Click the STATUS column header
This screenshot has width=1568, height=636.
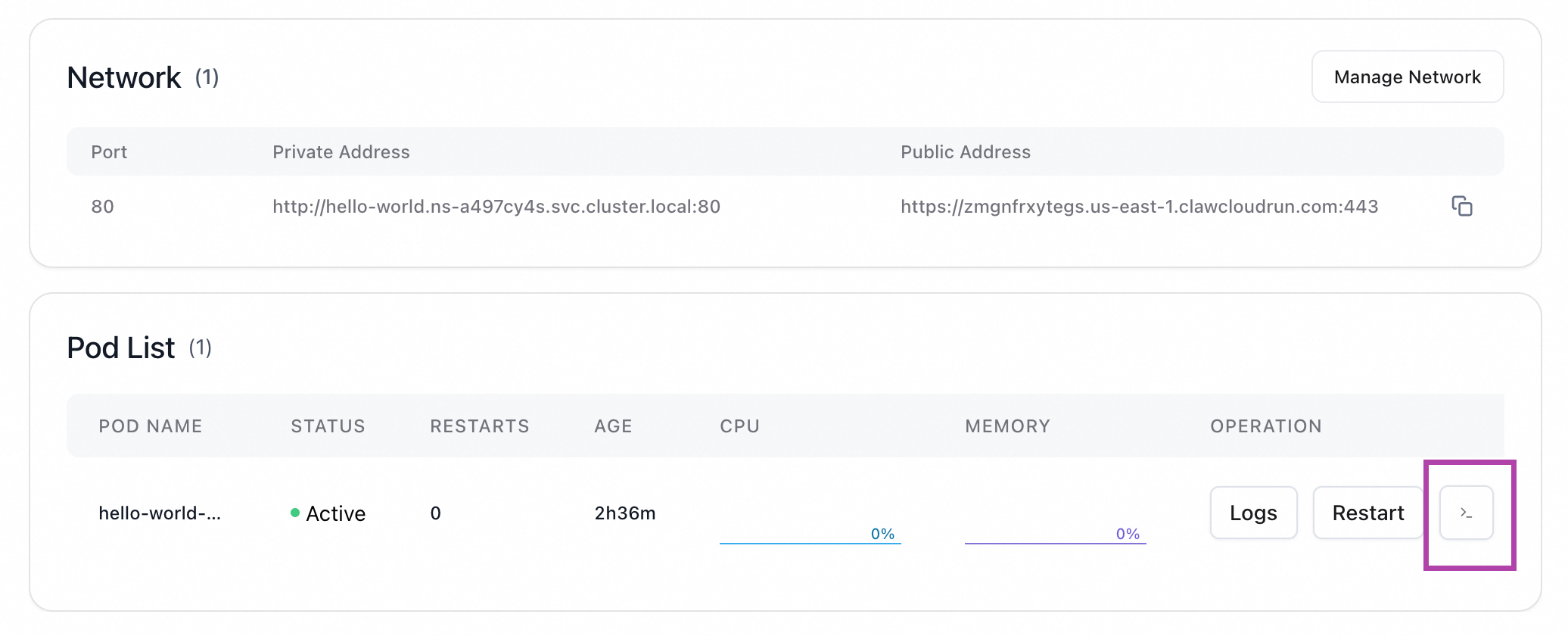[328, 426]
